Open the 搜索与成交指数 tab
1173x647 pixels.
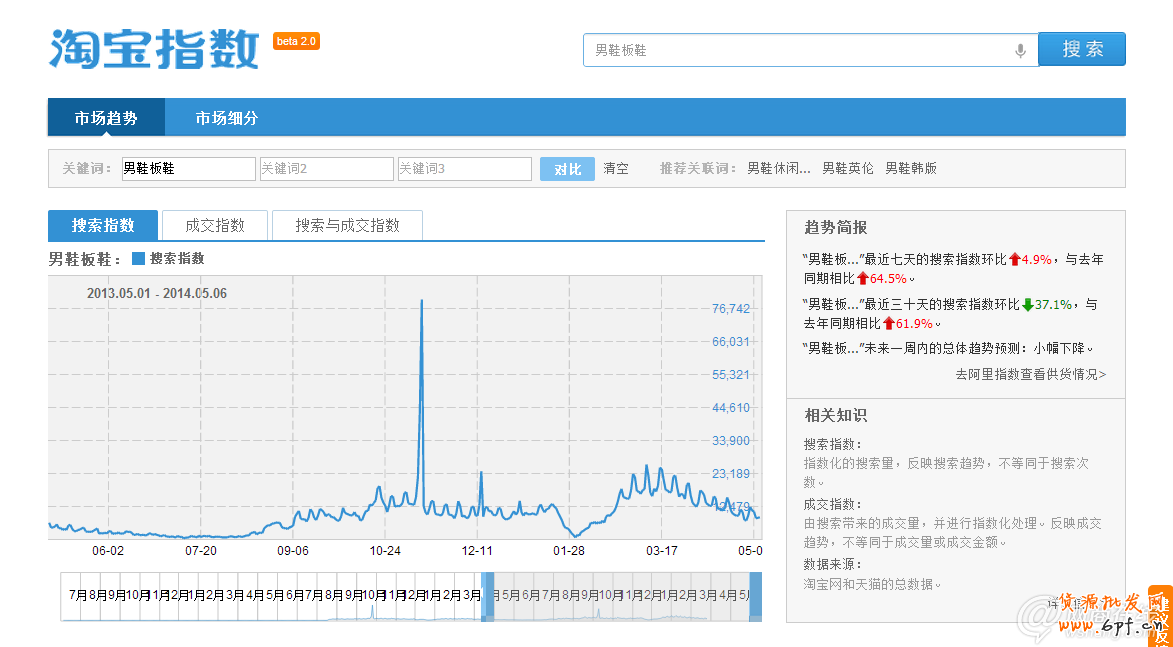click(x=347, y=226)
